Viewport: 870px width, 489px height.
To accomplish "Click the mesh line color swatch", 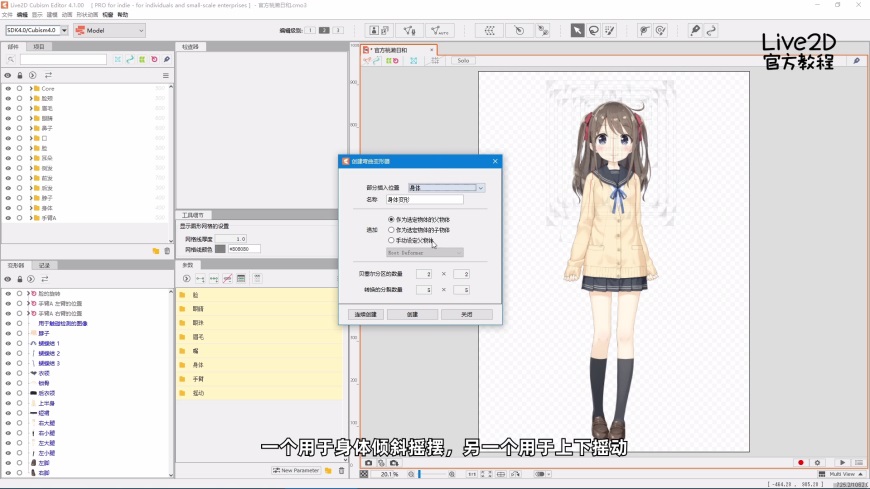I will 220,249.
